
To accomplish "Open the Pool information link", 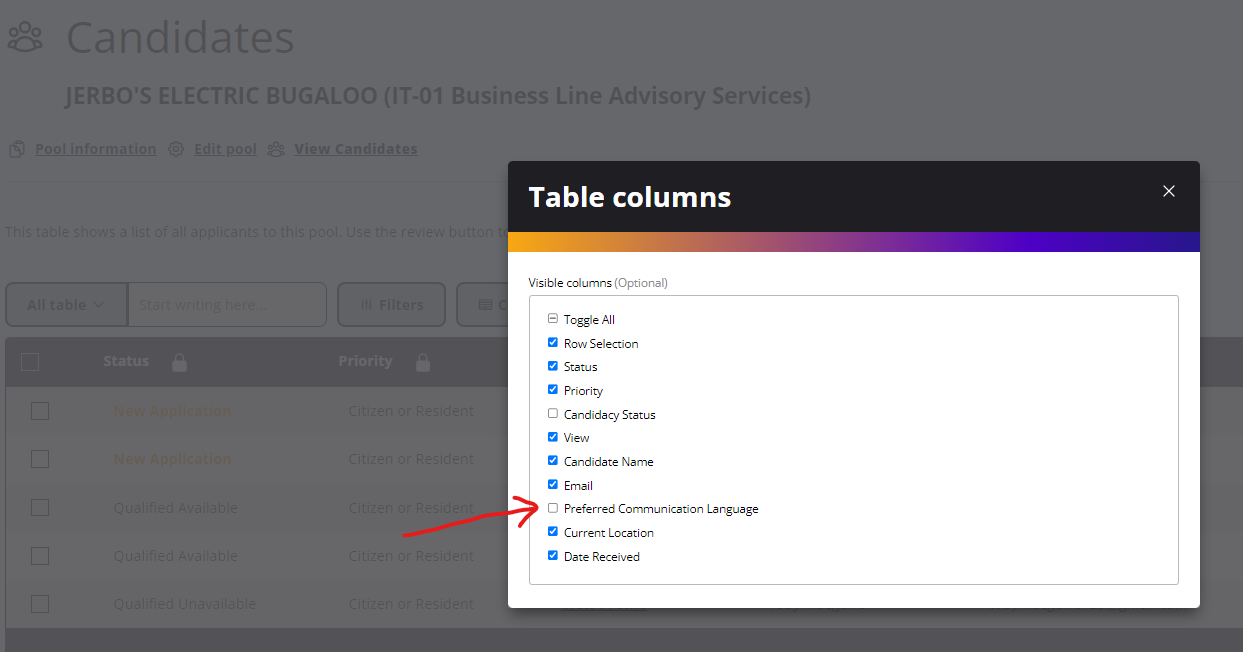I will (95, 148).
